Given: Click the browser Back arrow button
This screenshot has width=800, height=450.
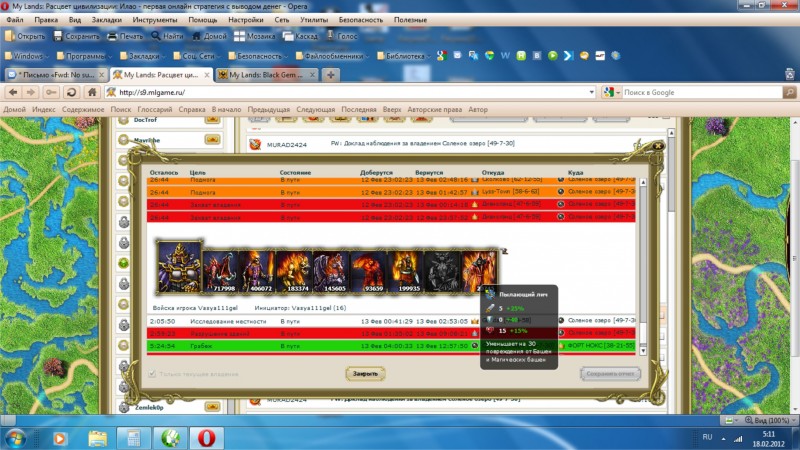Looking at the screenshot, I should point(13,92).
